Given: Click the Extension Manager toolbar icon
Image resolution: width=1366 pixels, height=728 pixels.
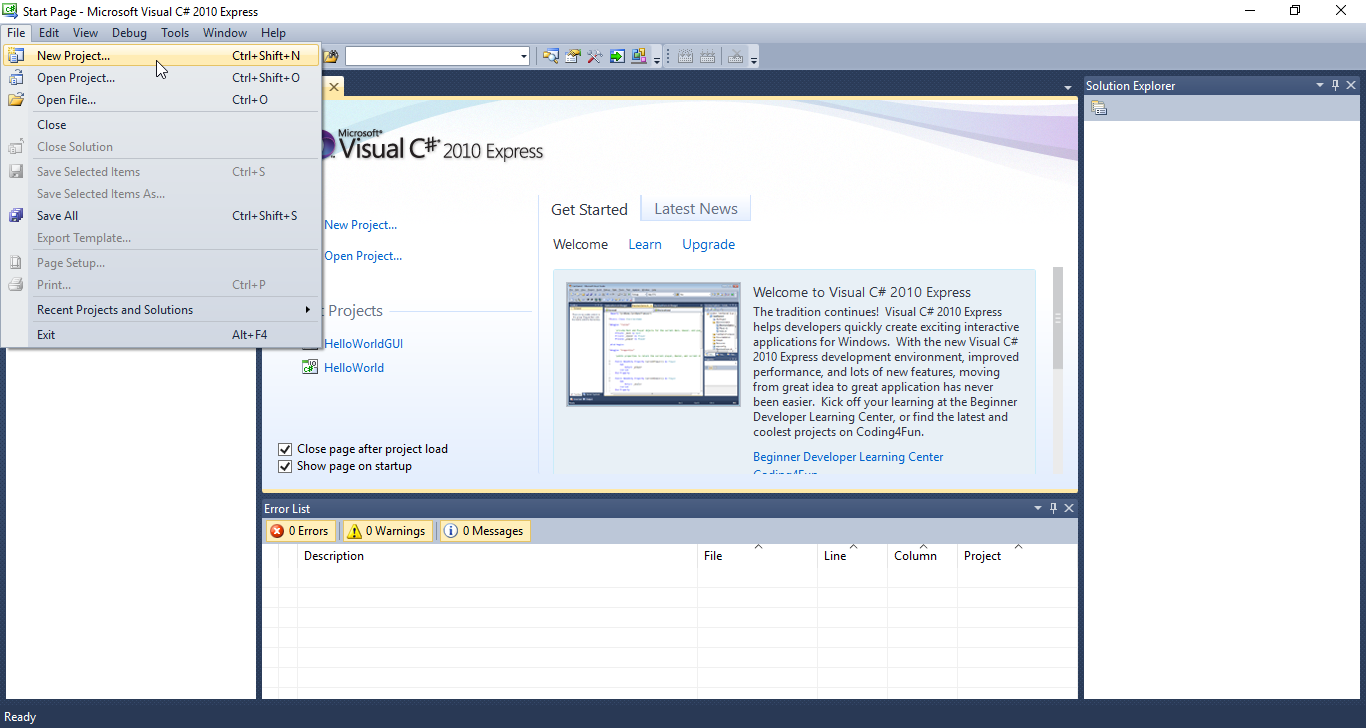Looking at the screenshot, I should click(x=639, y=56).
